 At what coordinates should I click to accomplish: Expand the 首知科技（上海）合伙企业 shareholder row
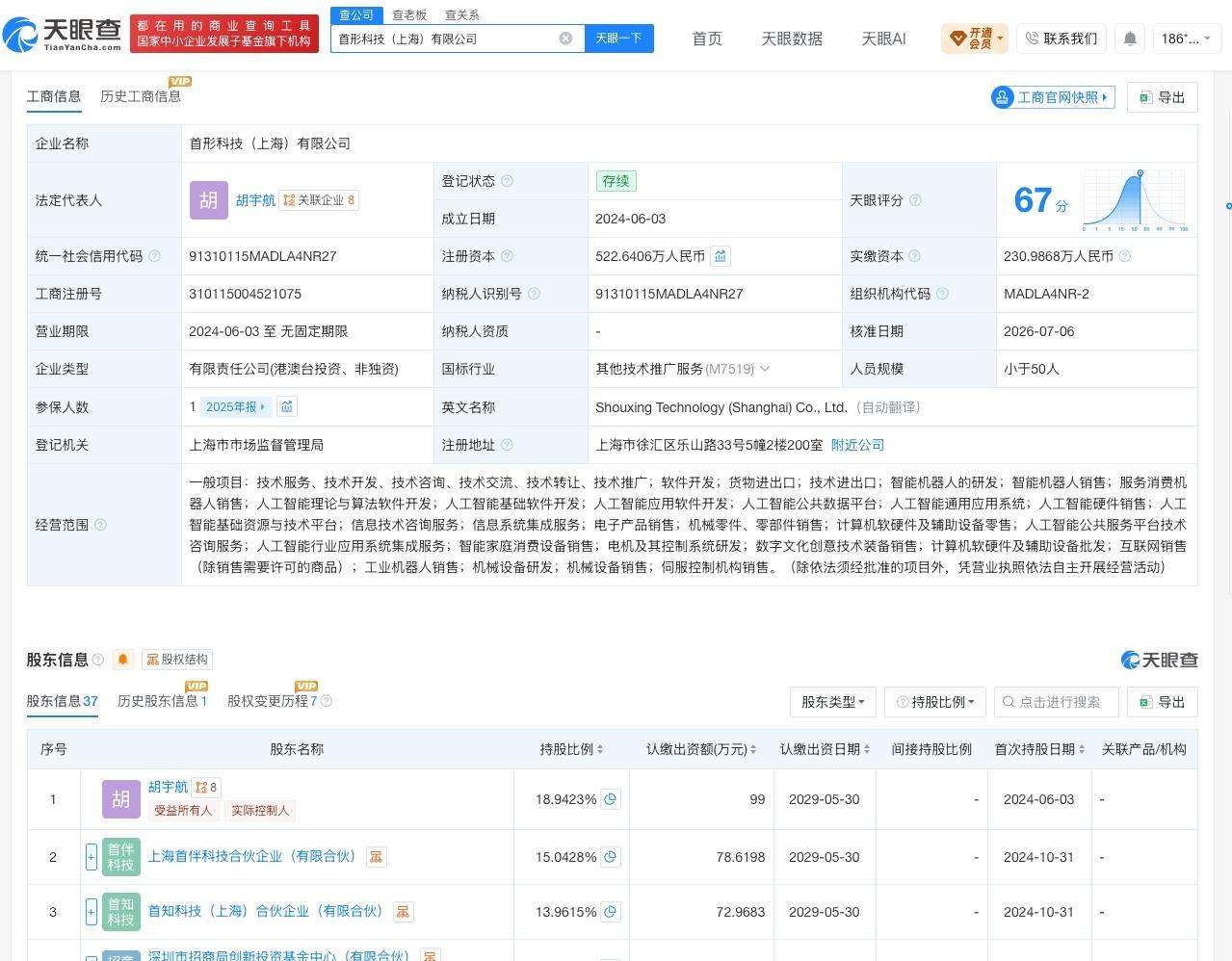[92, 912]
